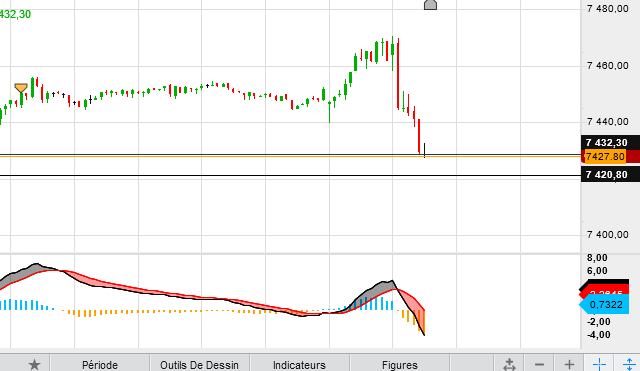
Task: Click the minus zoom out button
Action: click(x=539, y=364)
